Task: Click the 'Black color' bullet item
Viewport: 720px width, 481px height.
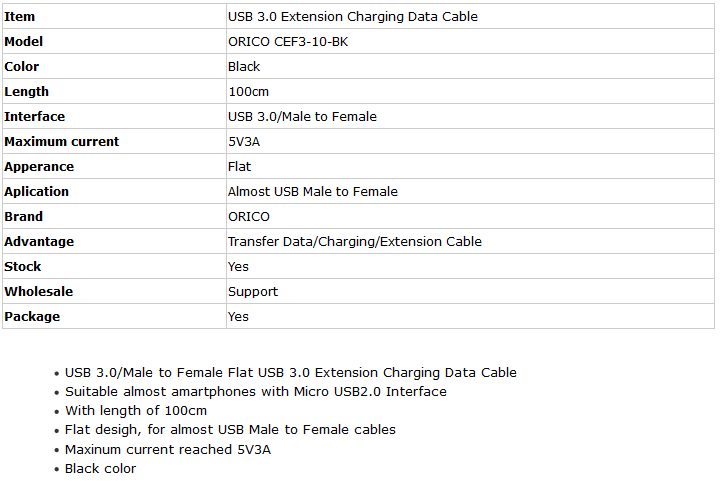Action: (x=100, y=468)
